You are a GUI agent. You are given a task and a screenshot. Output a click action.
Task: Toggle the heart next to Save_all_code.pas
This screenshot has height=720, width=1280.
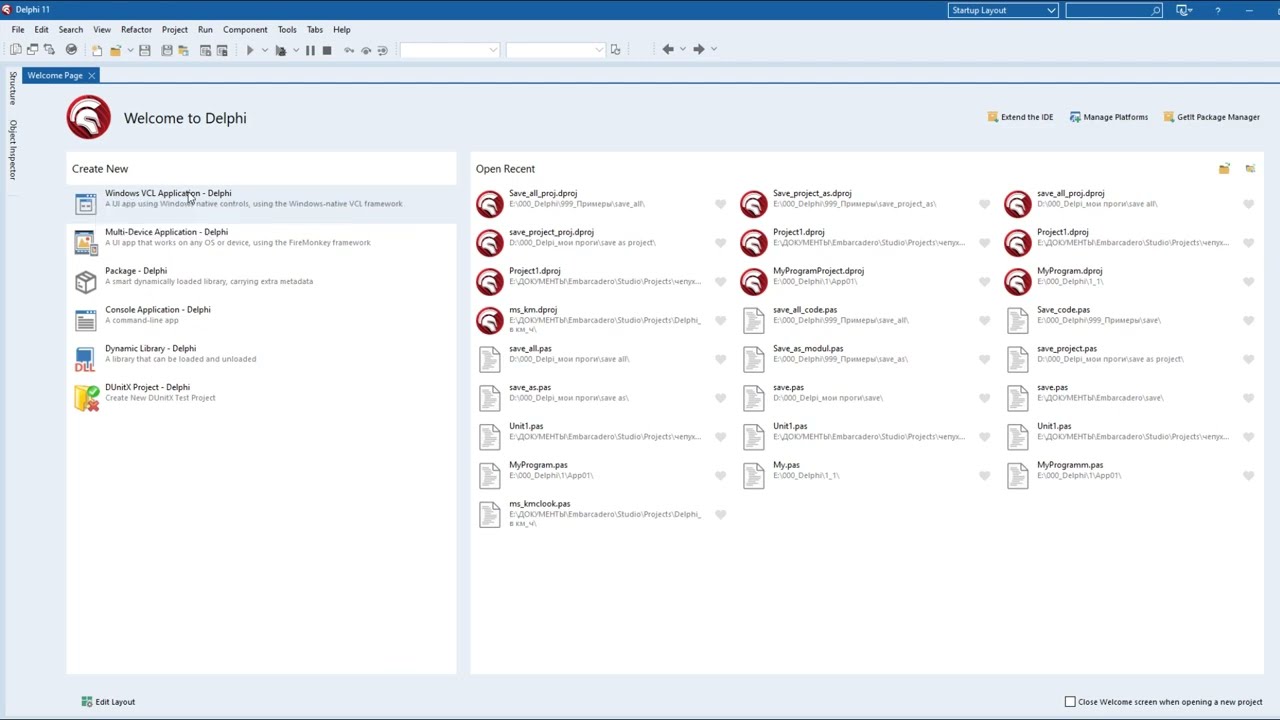click(x=984, y=321)
